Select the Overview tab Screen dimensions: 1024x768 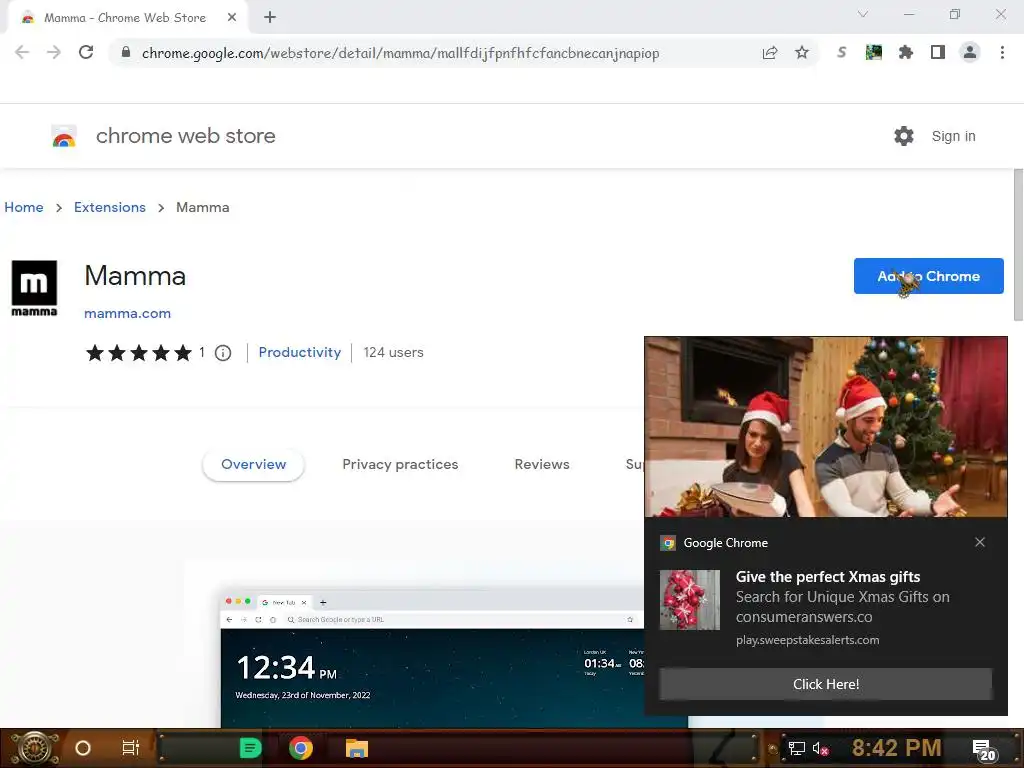coord(253,464)
